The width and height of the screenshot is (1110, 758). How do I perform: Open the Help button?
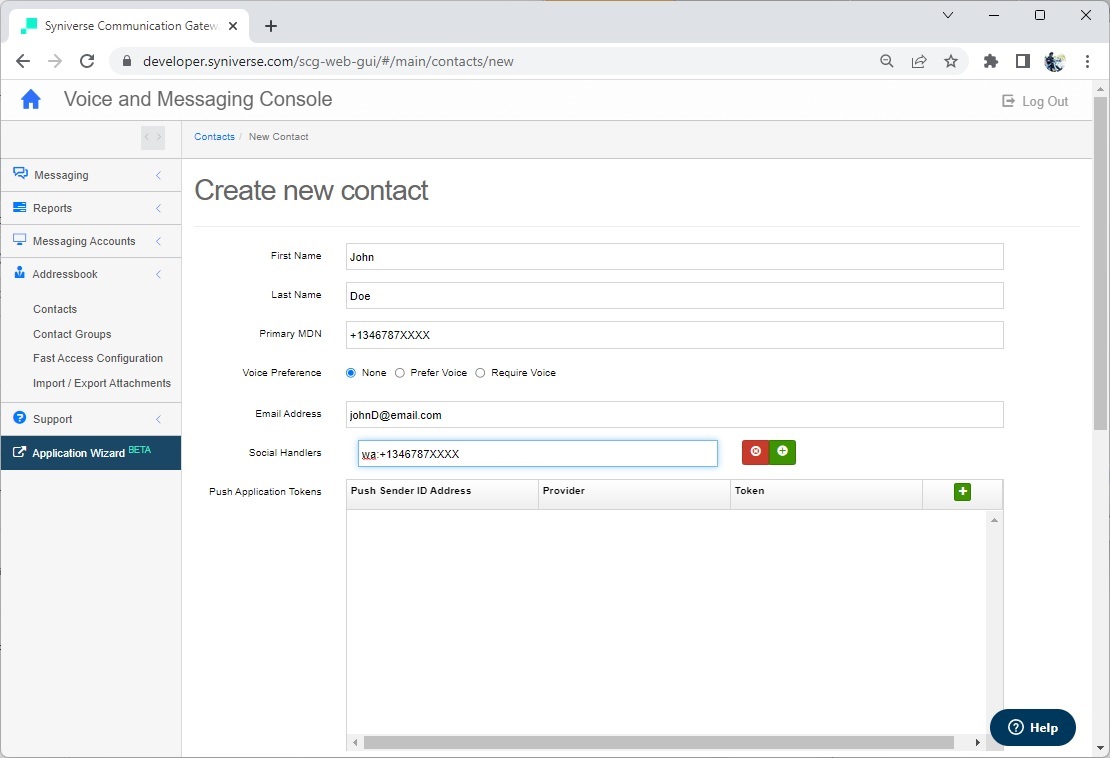coord(1033,728)
